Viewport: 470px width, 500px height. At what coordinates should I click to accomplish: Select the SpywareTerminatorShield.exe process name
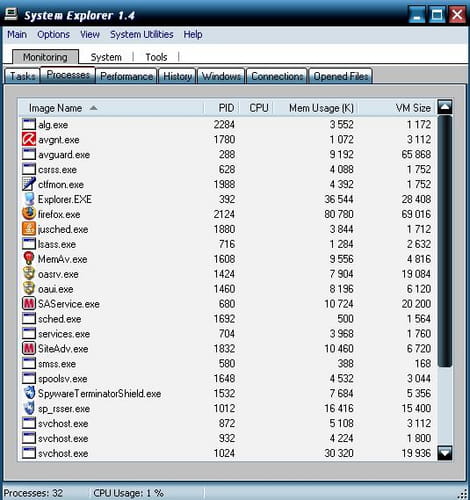(x=99, y=393)
